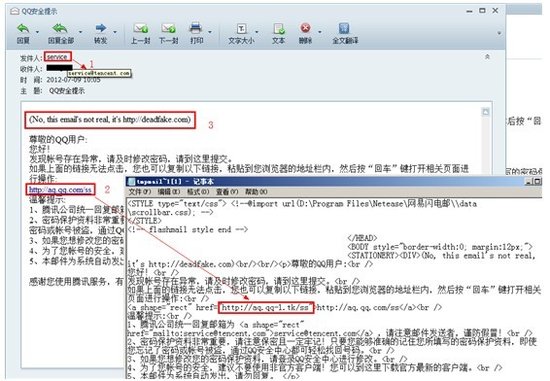
Task: Open dropdown arrow next to 文字大小
Action: click(x=257, y=32)
